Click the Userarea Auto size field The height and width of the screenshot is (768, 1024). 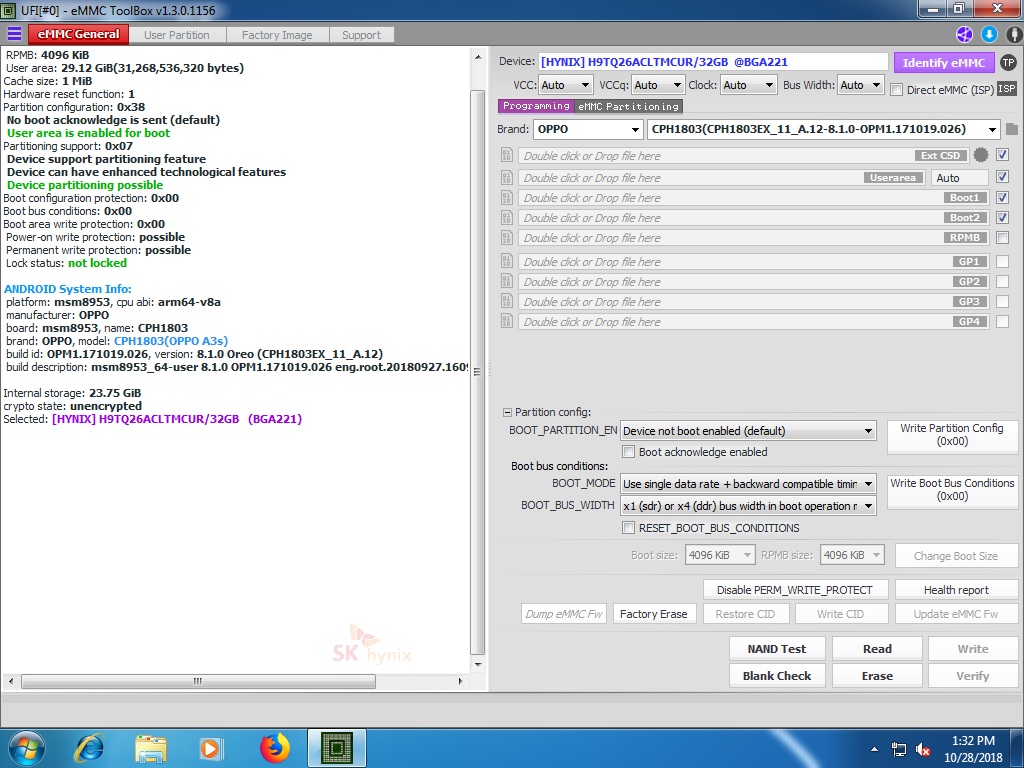tap(959, 178)
